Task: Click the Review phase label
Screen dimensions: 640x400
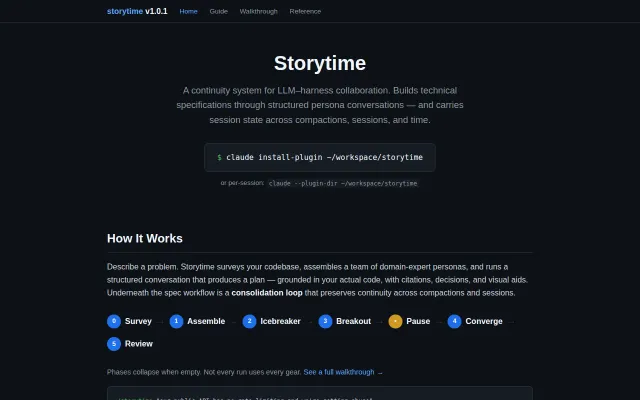Action: (x=139, y=344)
